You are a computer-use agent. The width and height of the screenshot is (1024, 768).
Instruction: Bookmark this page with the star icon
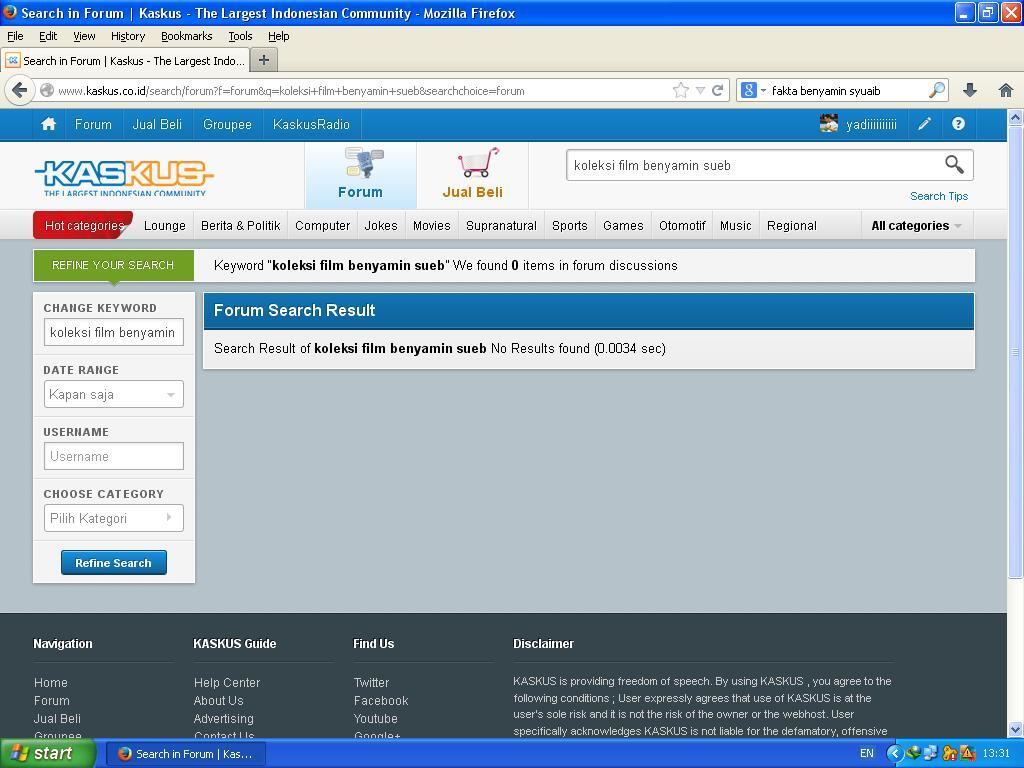tap(680, 90)
